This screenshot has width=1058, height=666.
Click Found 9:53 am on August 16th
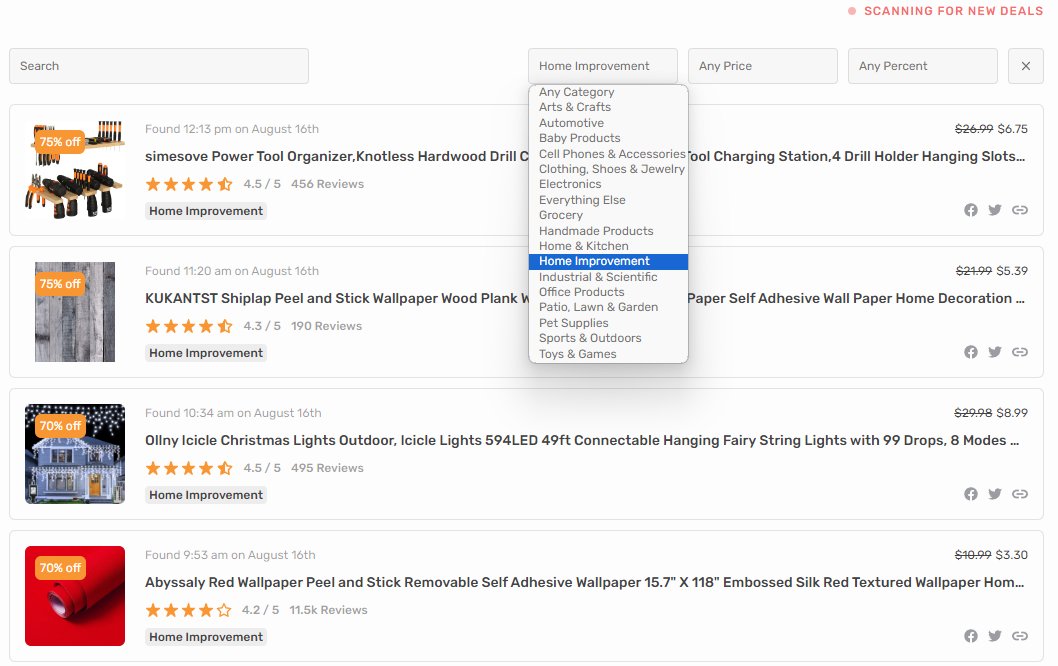(230, 555)
